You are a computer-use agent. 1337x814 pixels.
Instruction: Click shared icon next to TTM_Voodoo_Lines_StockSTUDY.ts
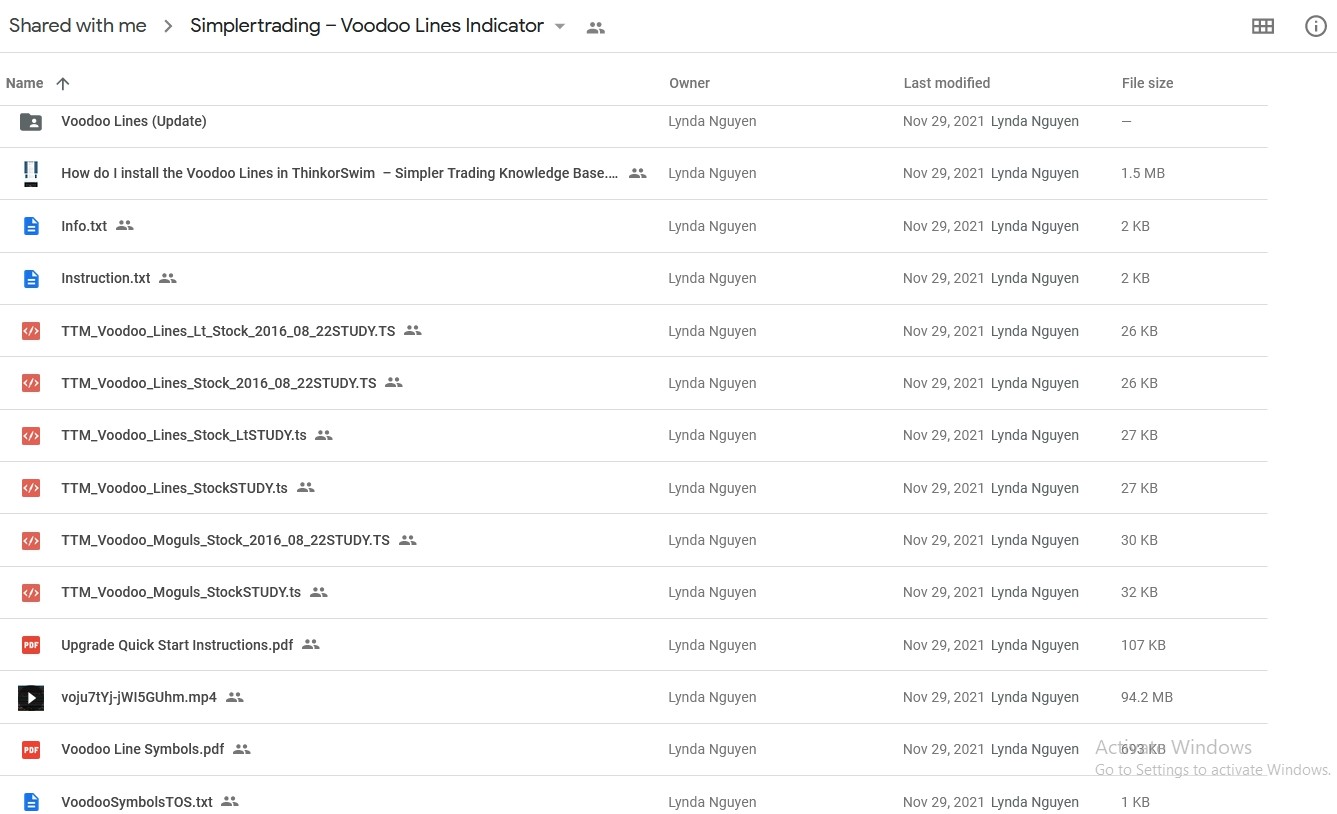coord(306,487)
